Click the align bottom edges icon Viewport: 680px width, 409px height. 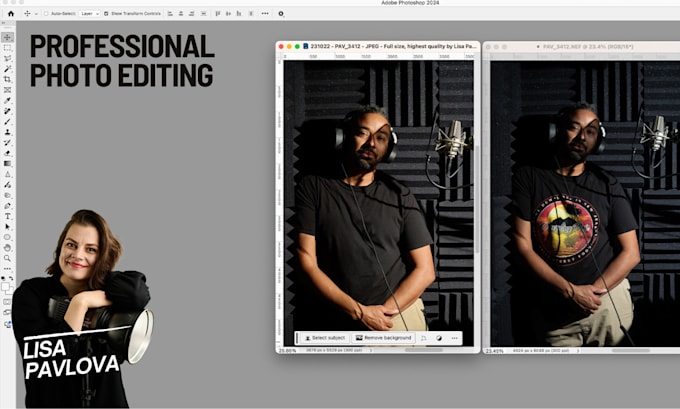pyautogui.click(x=239, y=13)
